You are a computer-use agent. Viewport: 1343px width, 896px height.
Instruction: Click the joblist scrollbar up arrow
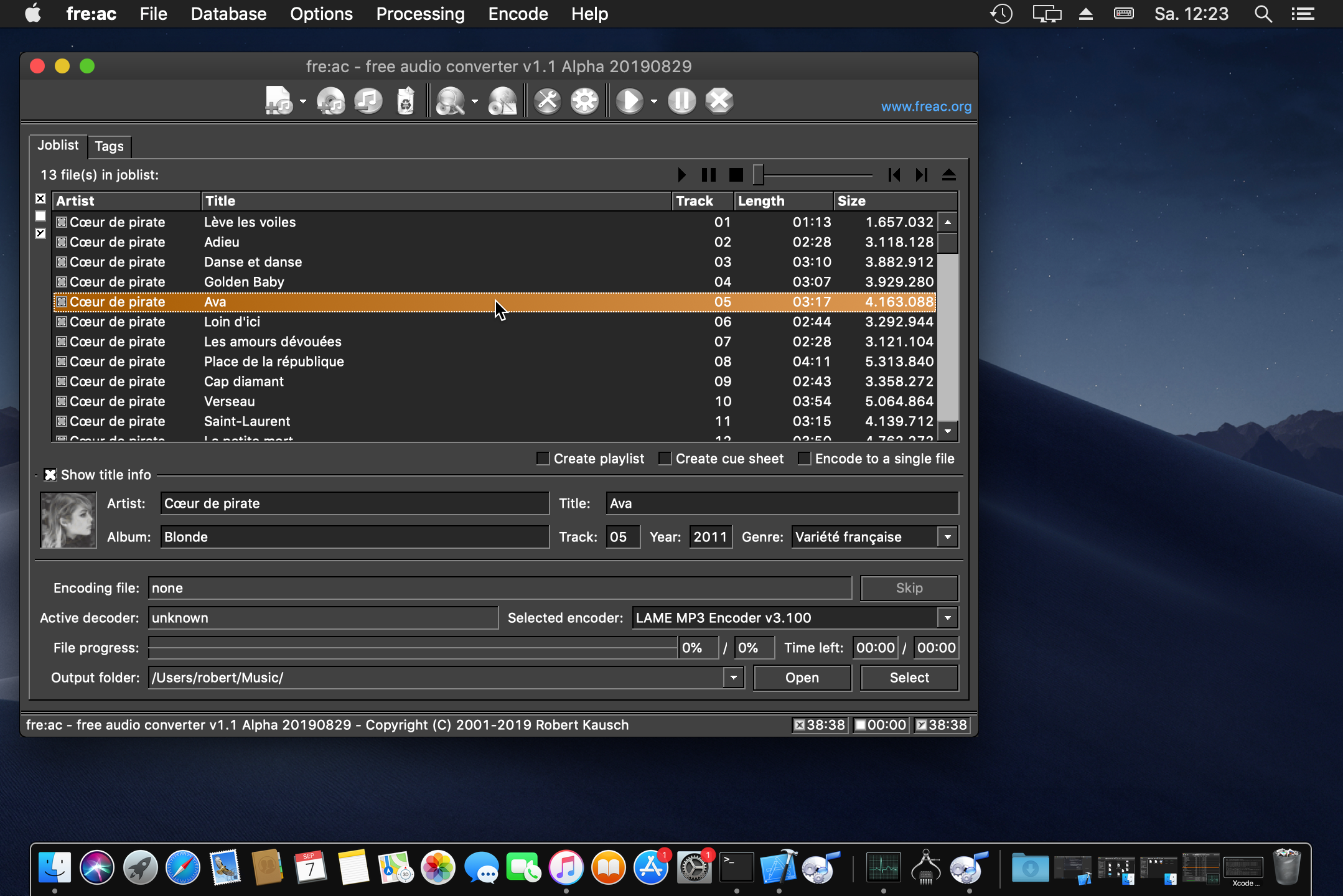tap(948, 222)
